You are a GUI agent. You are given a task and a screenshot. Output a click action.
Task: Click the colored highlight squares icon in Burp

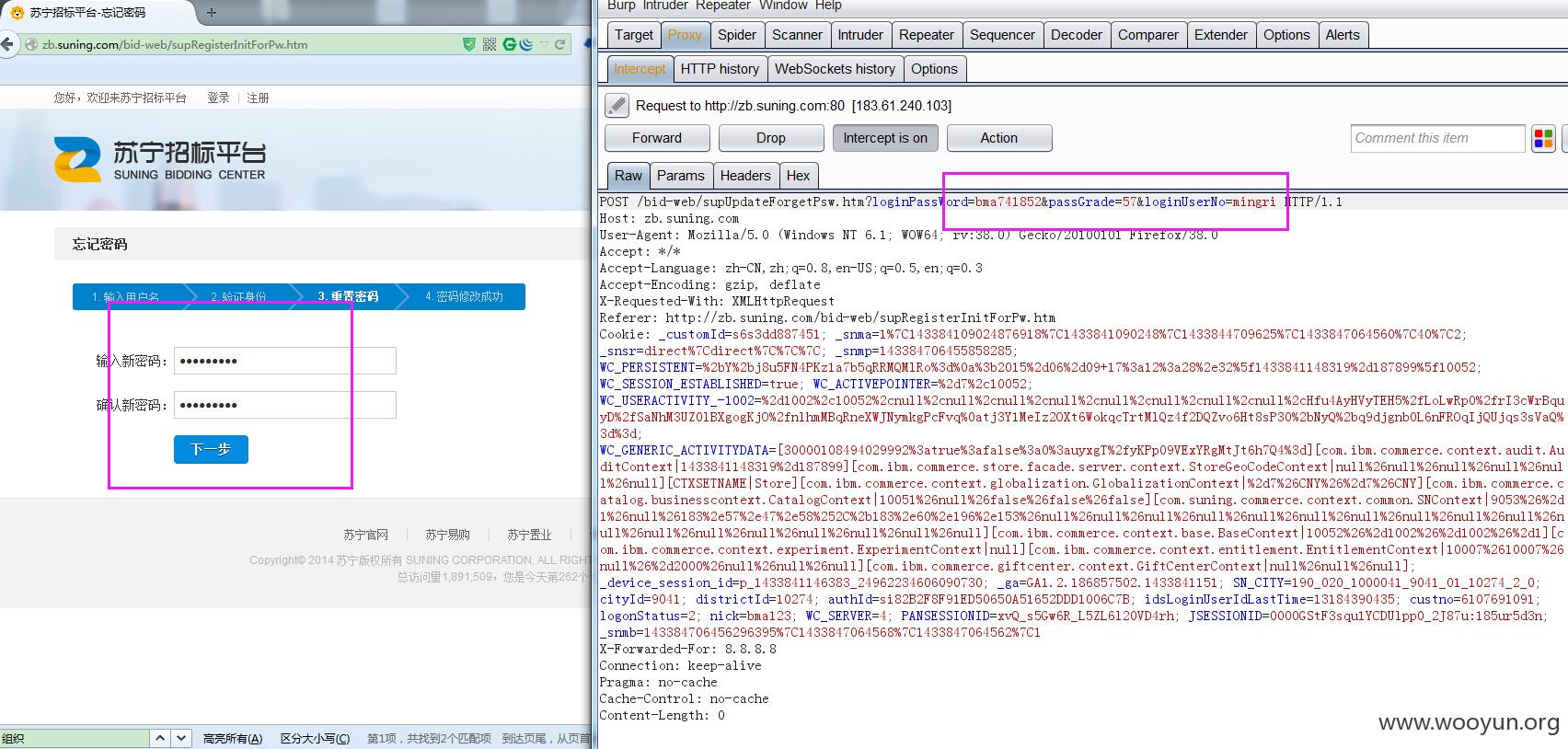[1543, 138]
